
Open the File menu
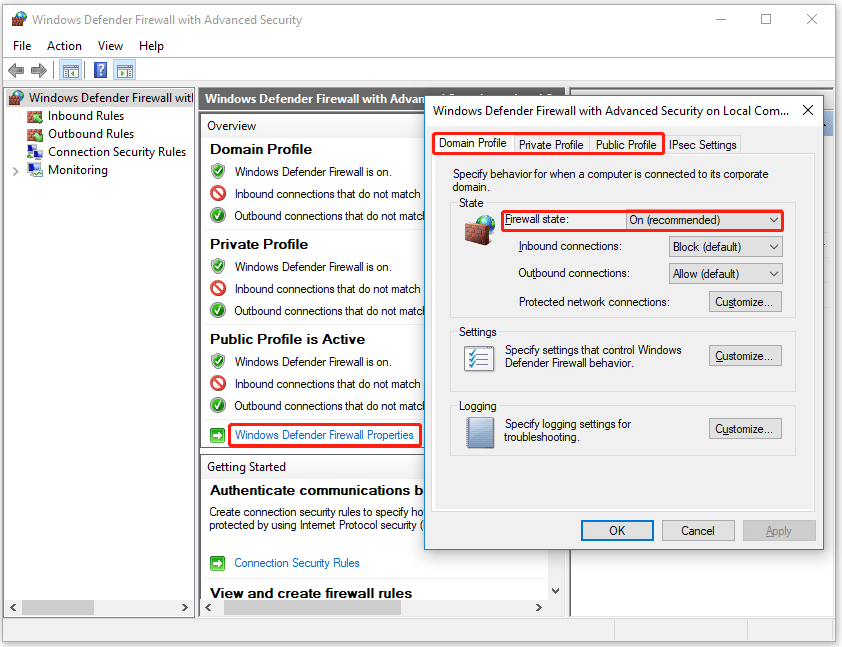click(22, 46)
